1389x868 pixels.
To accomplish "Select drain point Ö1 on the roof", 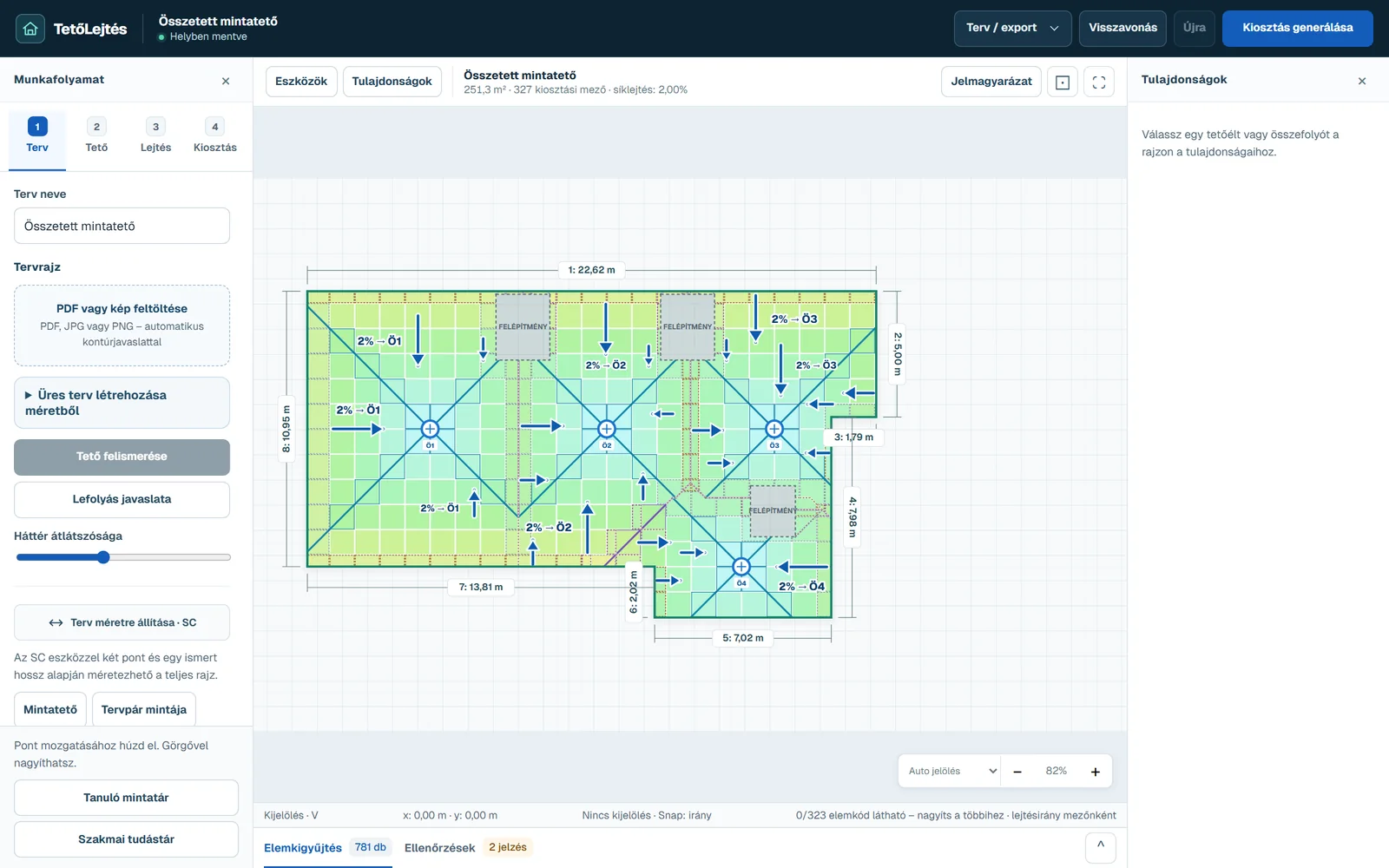I will (x=430, y=429).
